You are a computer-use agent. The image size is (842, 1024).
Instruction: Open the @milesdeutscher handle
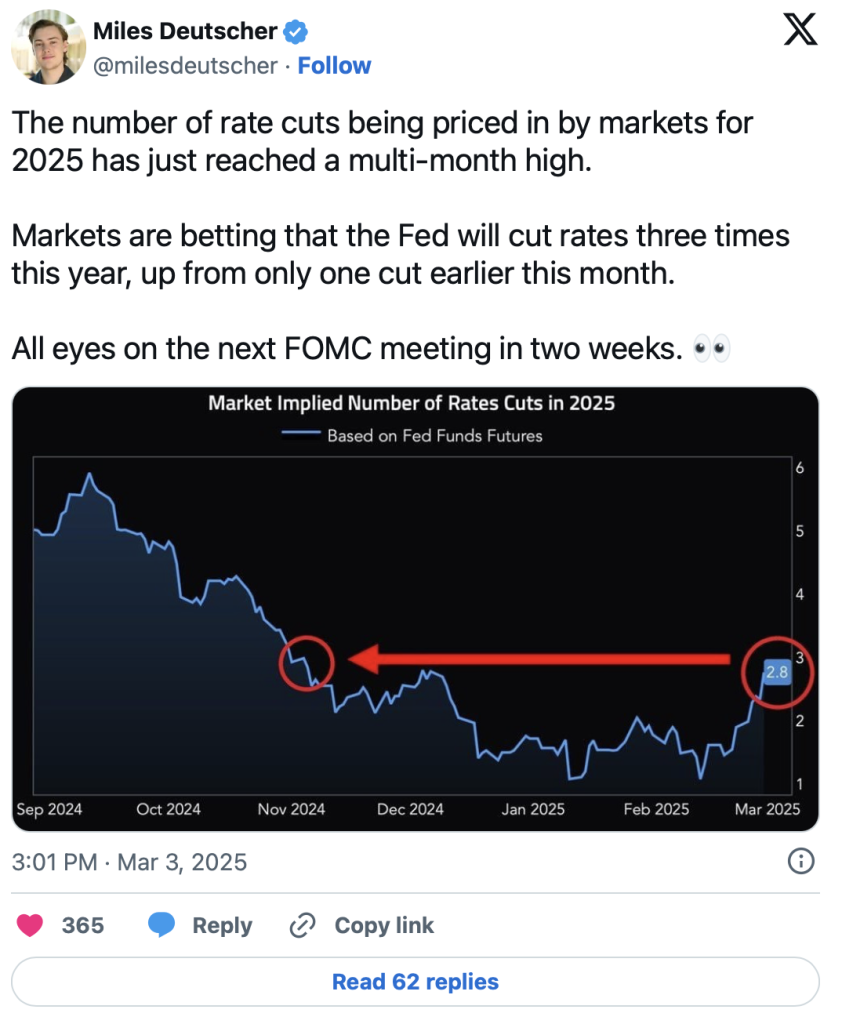[184, 66]
